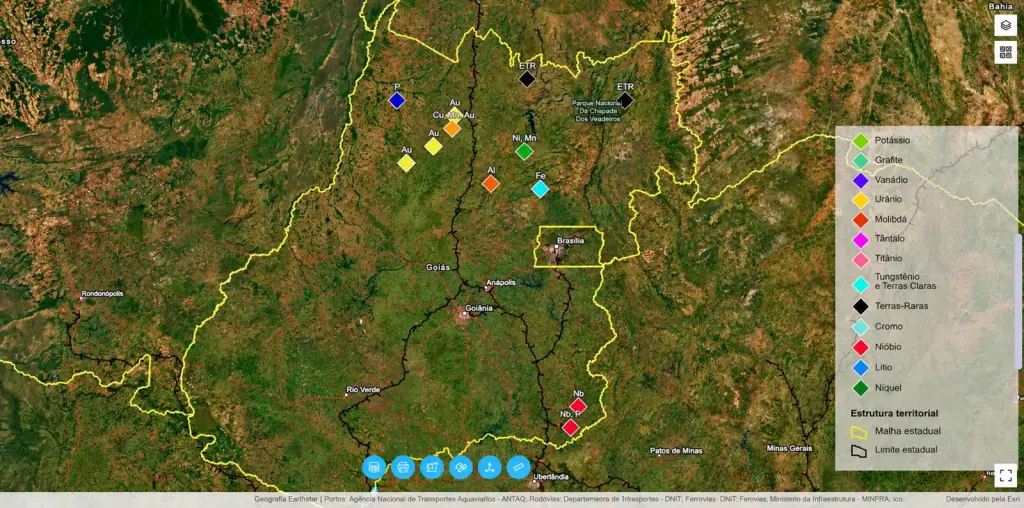Click the link share tool
The image size is (1024, 508).
click(x=461, y=467)
